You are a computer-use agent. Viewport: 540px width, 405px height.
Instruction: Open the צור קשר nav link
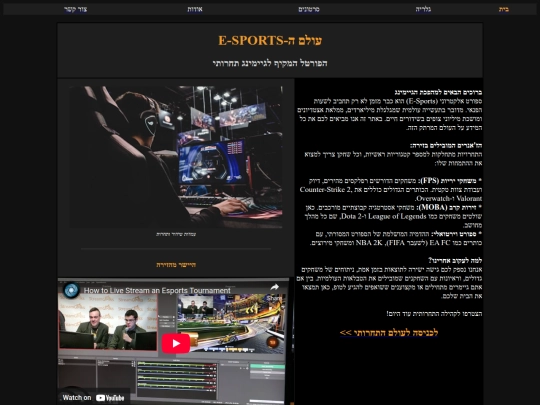[x=75, y=9]
